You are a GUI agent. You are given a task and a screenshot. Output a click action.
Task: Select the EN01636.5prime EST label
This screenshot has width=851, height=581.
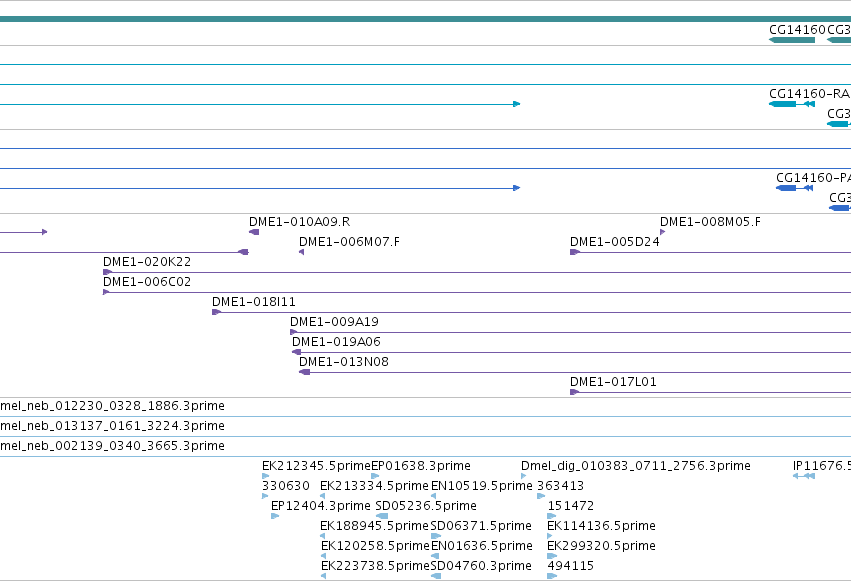pyautogui.click(x=481, y=547)
